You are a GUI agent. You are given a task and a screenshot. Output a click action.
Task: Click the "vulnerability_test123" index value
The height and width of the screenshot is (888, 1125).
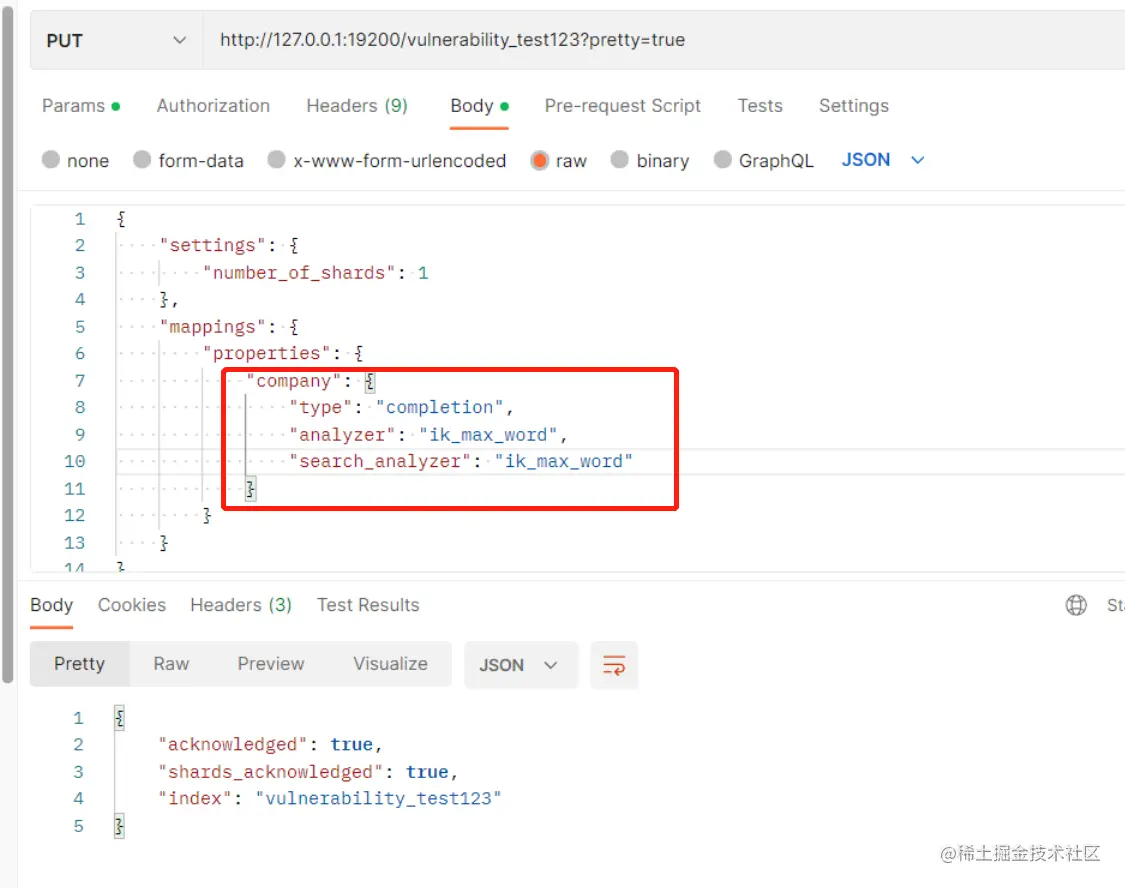click(379, 798)
